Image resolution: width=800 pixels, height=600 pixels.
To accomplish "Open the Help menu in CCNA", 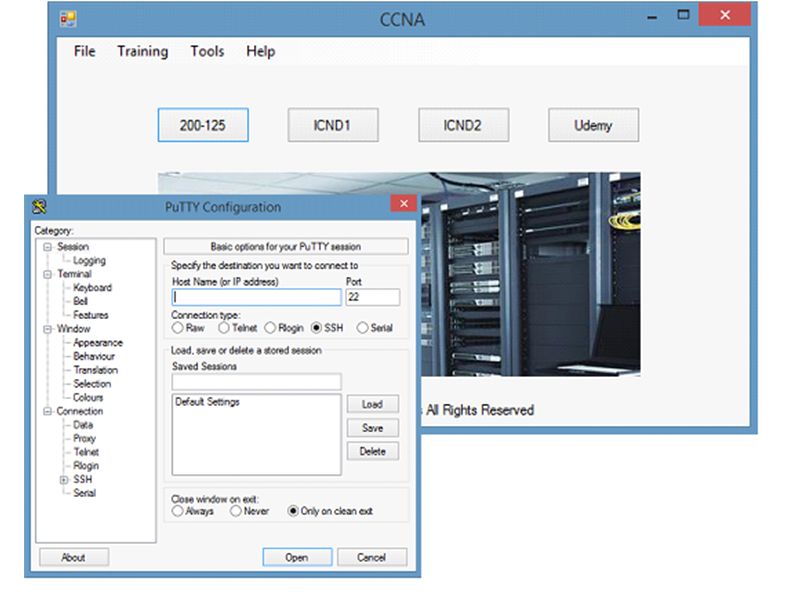I will (x=261, y=51).
